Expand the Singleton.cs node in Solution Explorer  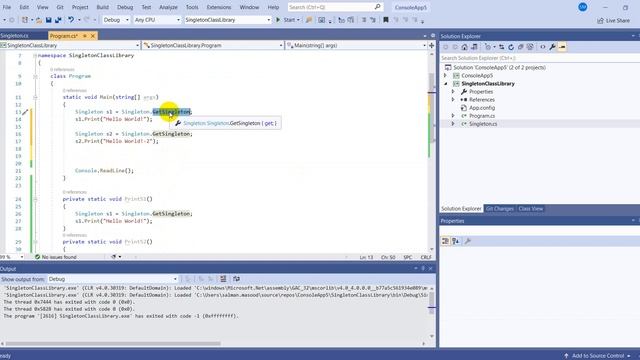[x=453, y=124]
